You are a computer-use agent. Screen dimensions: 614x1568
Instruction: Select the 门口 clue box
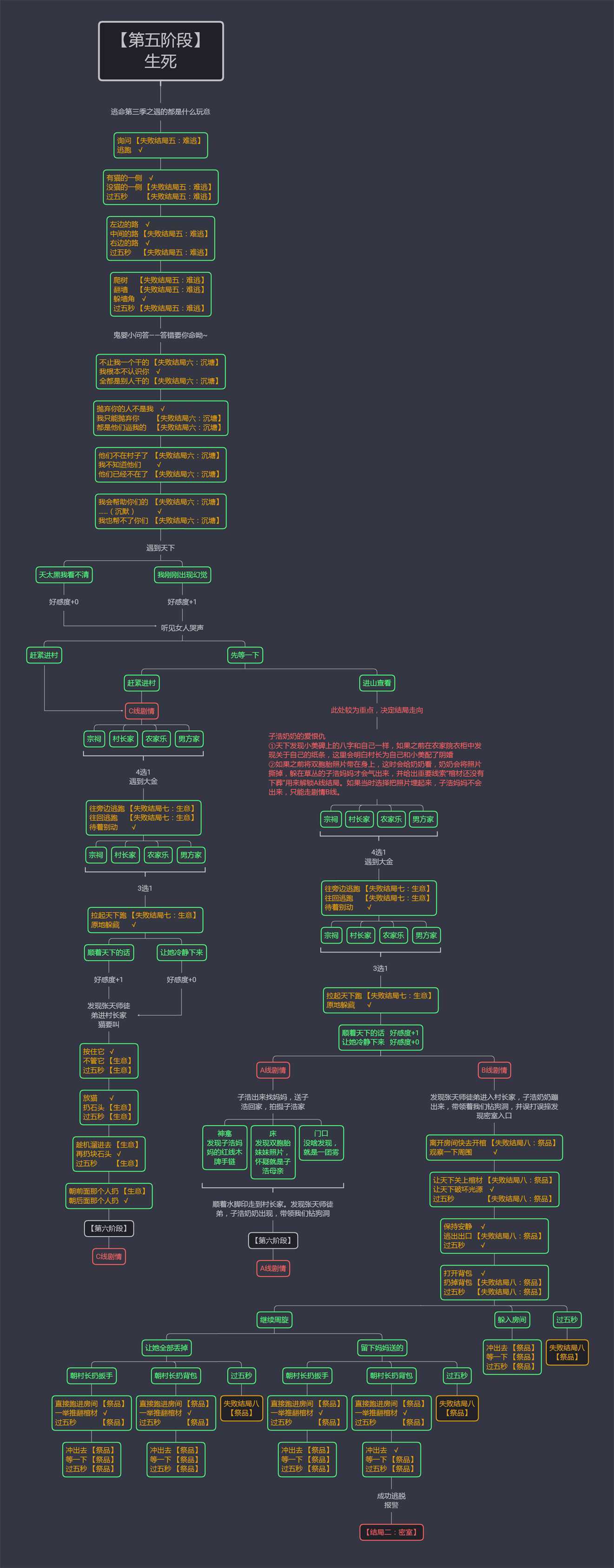tap(321, 1143)
